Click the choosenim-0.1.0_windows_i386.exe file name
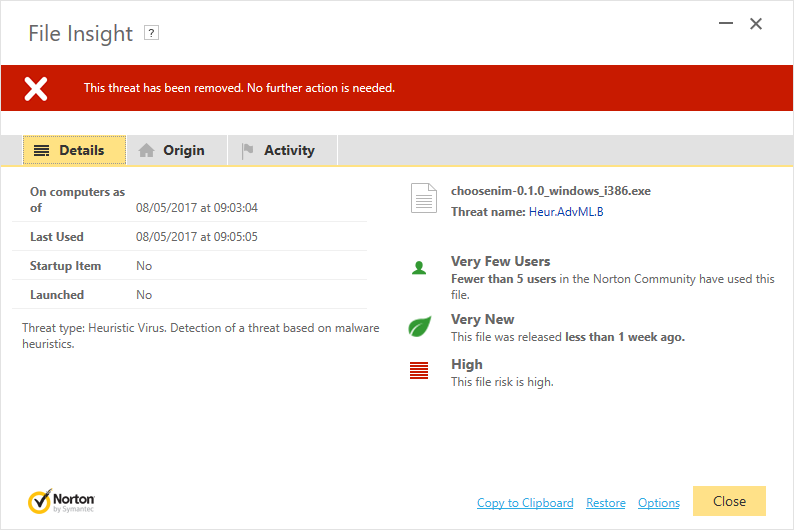 (x=550, y=191)
